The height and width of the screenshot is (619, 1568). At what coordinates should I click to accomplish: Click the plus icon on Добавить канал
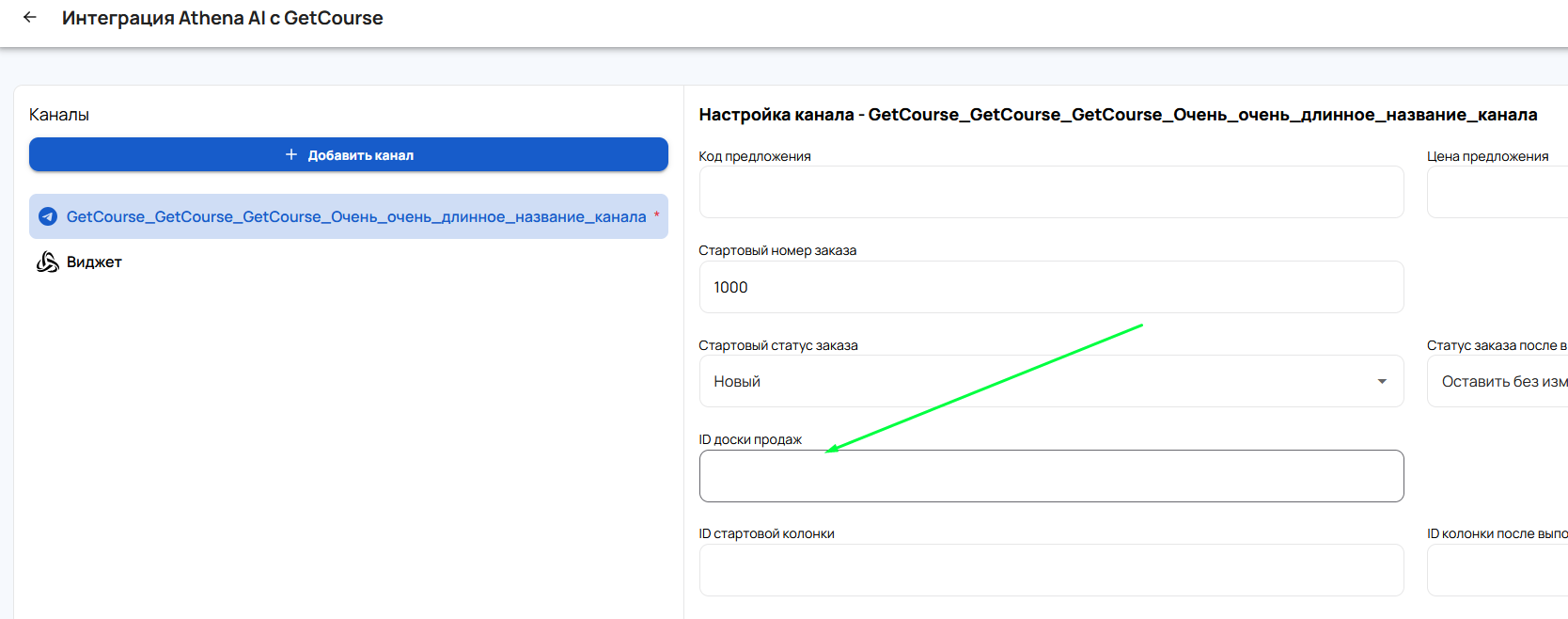point(291,154)
